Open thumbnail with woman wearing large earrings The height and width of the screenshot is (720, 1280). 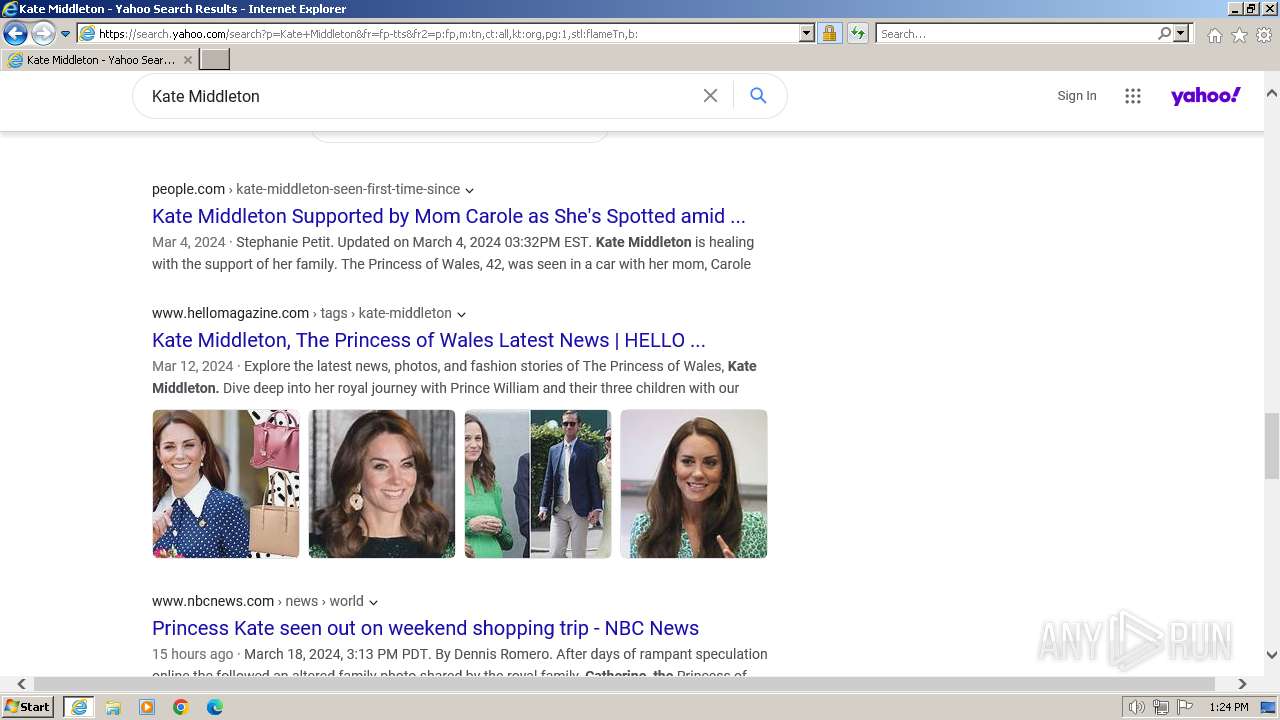point(382,484)
